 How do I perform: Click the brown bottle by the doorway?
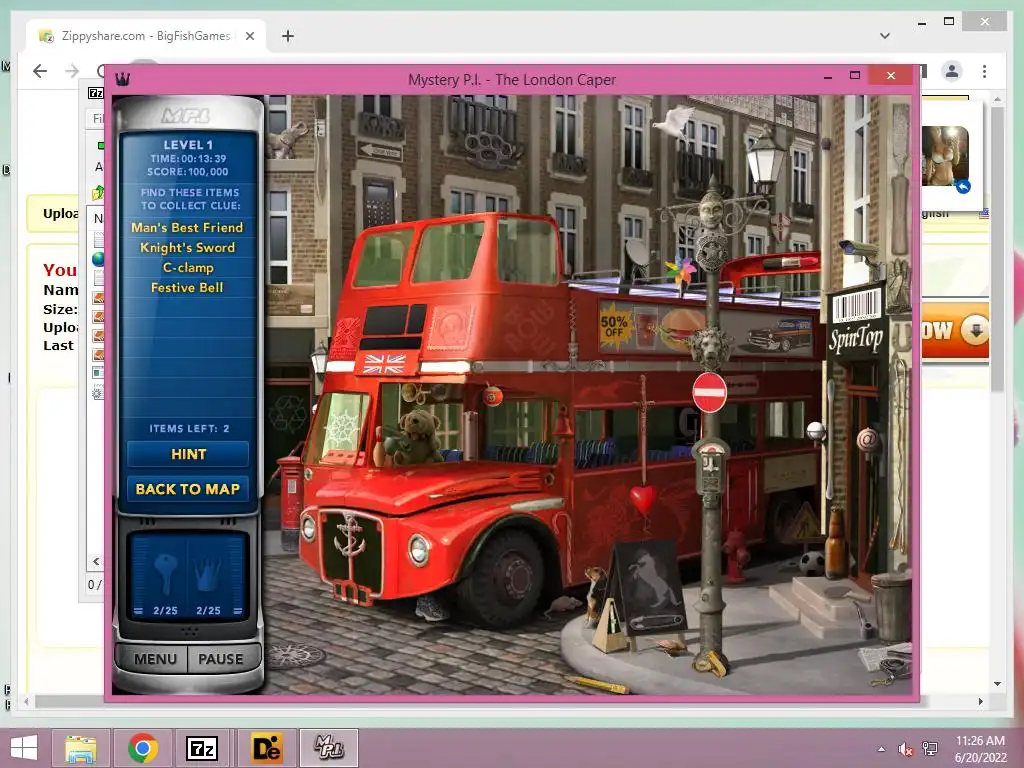pos(835,544)
